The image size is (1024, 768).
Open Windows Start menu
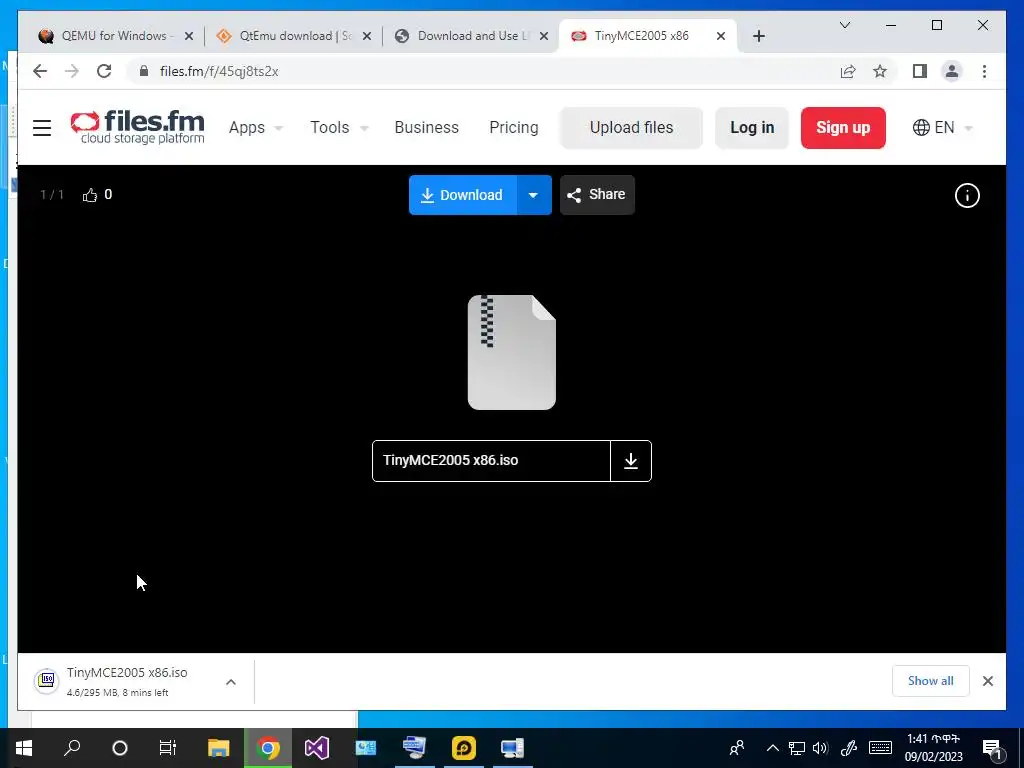24,748
